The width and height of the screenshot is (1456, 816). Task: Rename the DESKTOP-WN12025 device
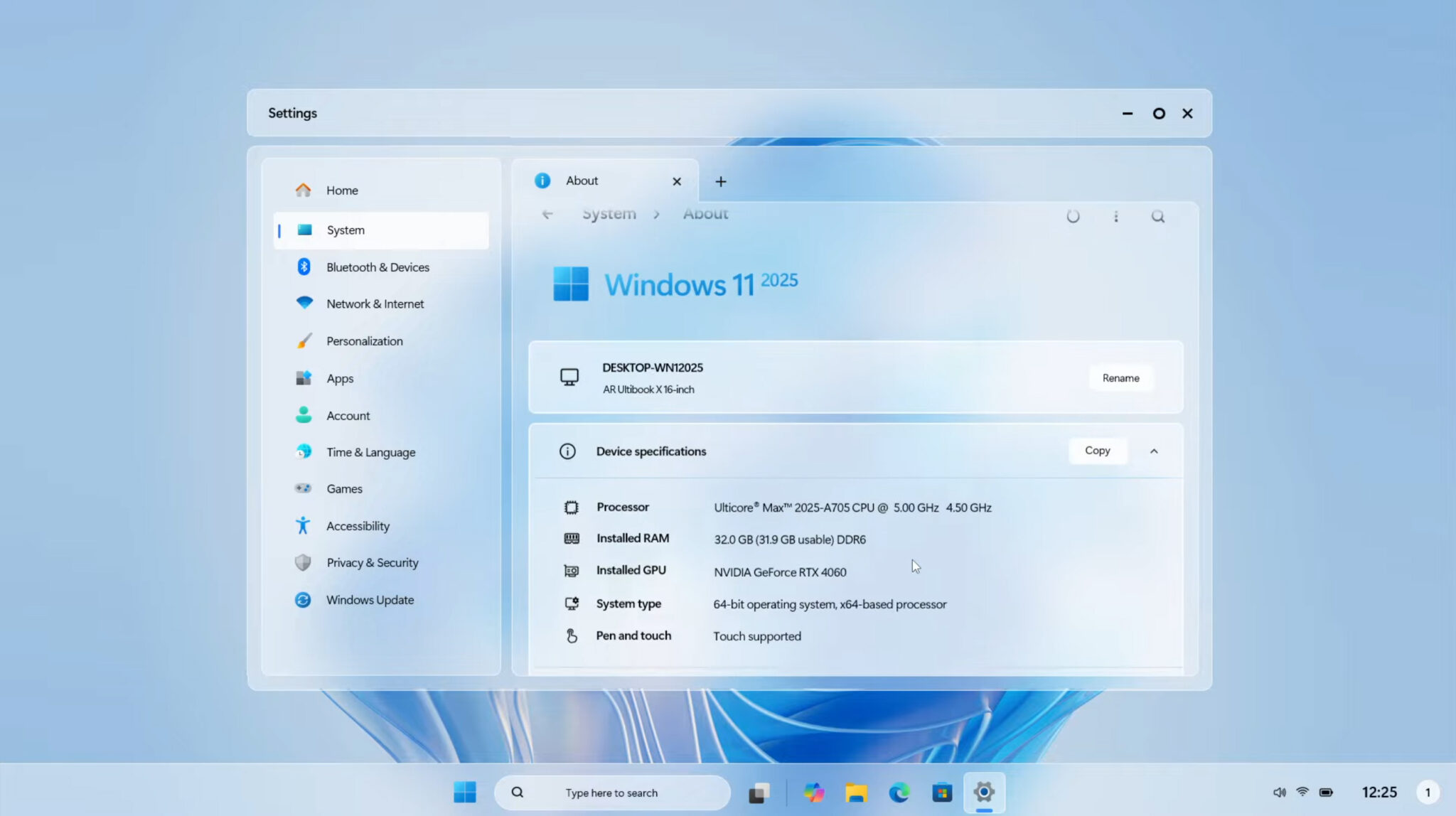pyautogui.click(x=1120, y=377)
